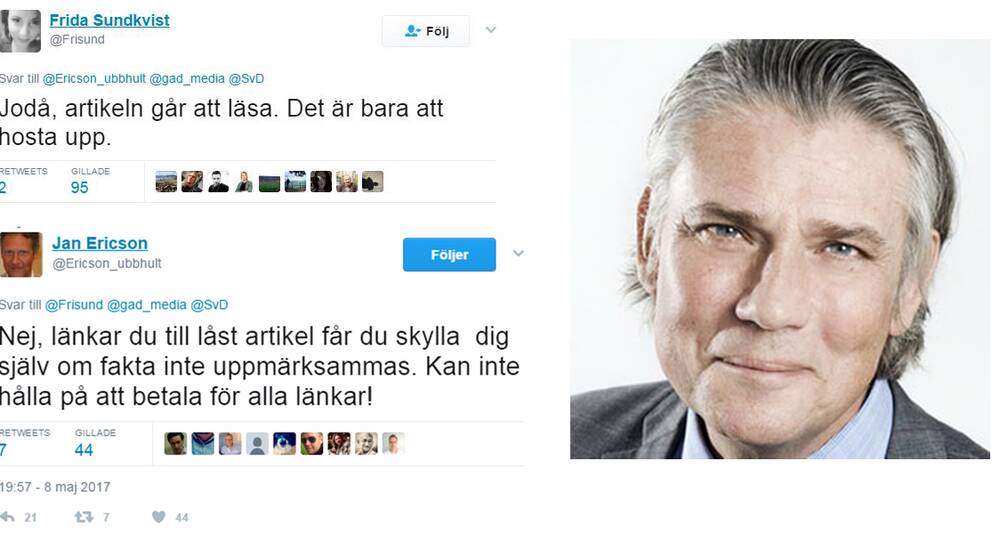Click last liker avatar under Jan's tweet
This screenshot has width=992, height=558.
click(393, 443)
